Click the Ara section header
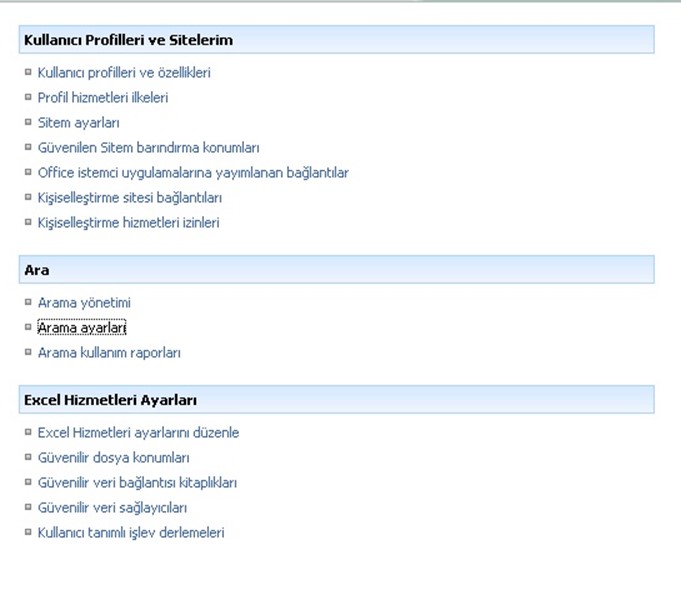The width and height of the screenshot is (681, 595). (x=36, y=270)
